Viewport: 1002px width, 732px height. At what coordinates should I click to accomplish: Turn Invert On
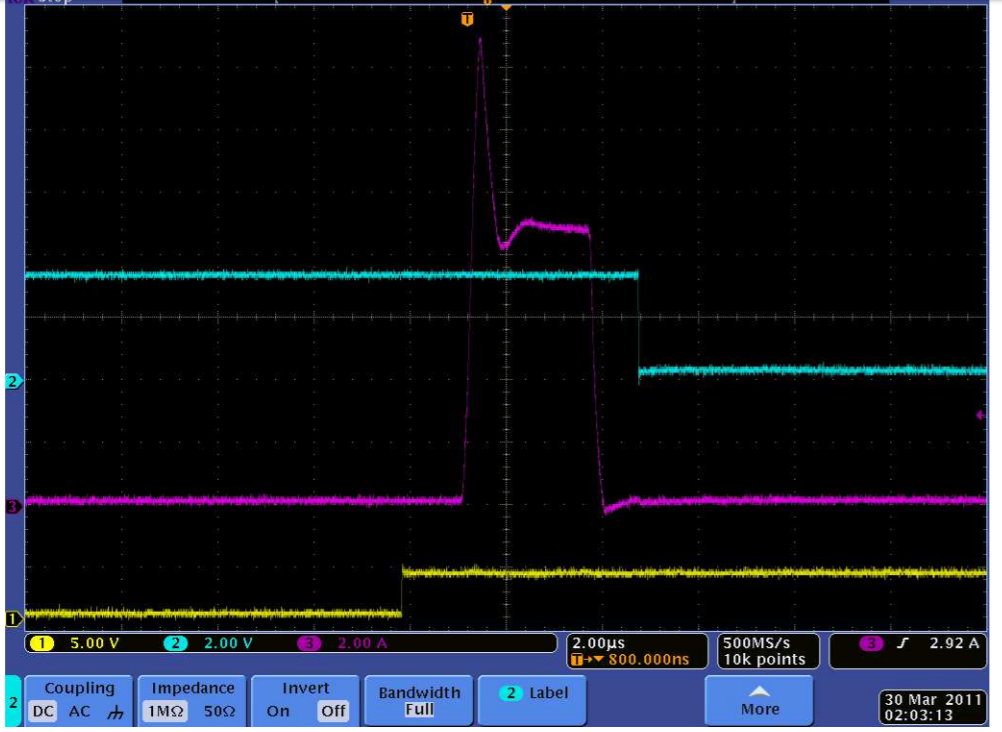[x=278, y=711]
